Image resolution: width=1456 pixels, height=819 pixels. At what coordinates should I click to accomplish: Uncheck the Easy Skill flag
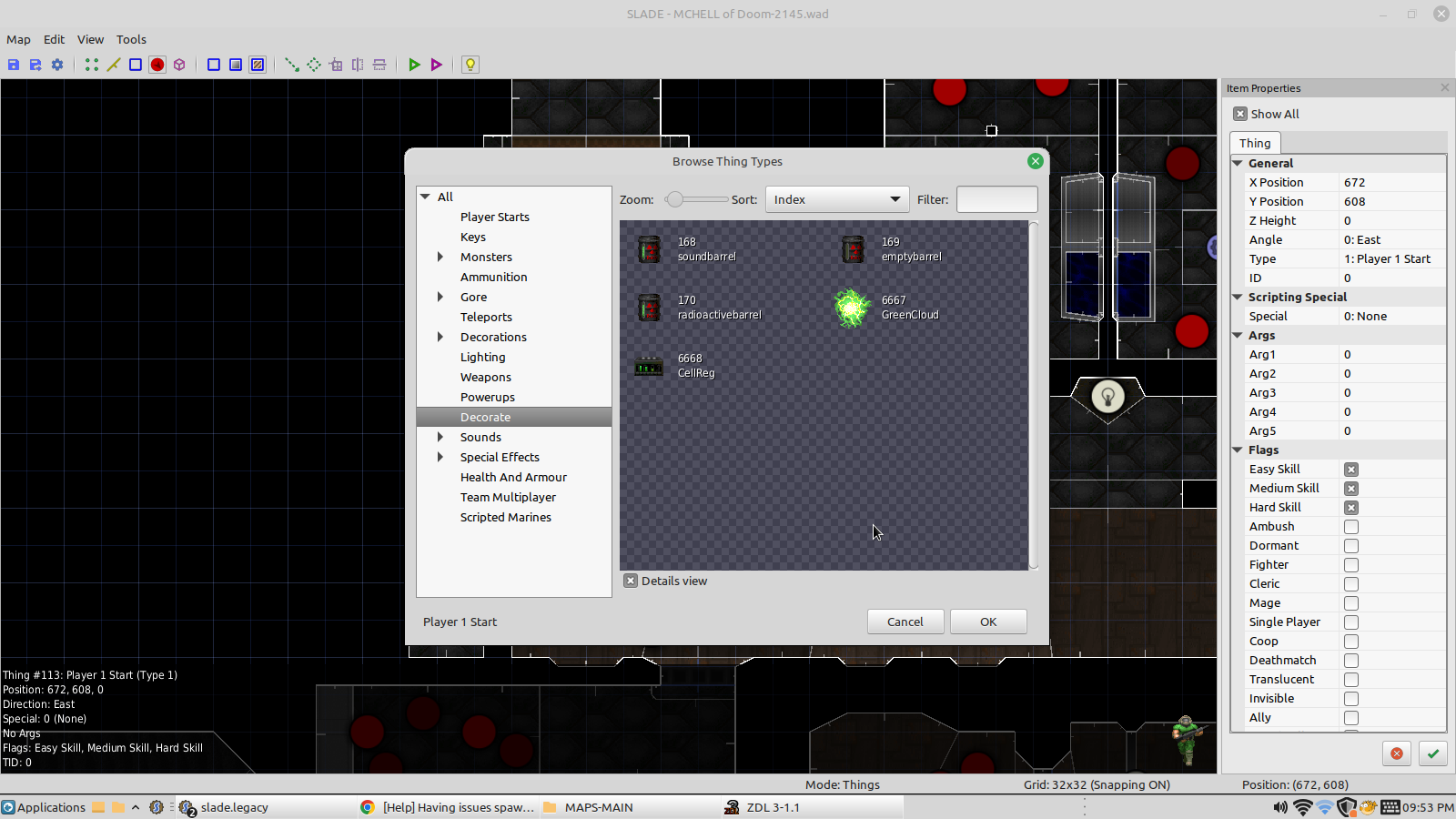pos(1351,470)
